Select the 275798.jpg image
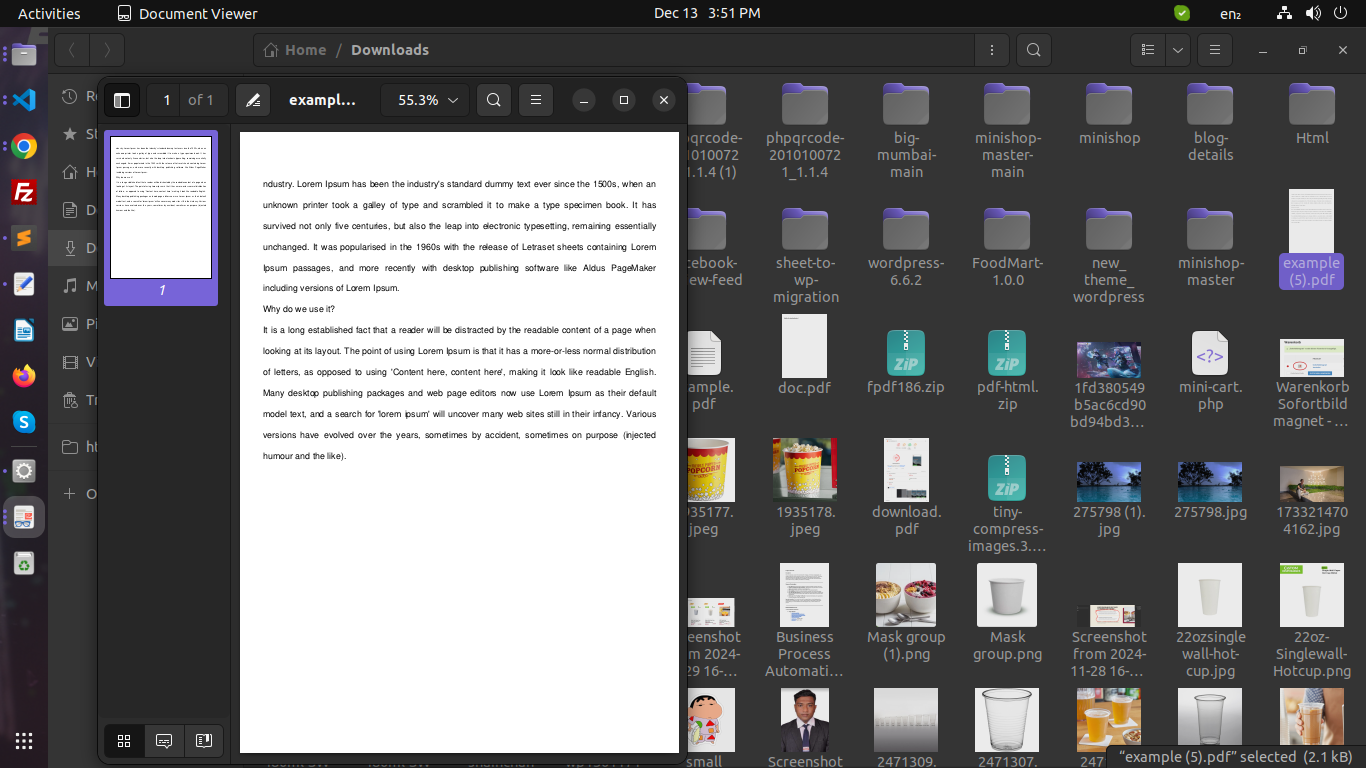This screenshot has width=1366, height=768. [1210, 491]
